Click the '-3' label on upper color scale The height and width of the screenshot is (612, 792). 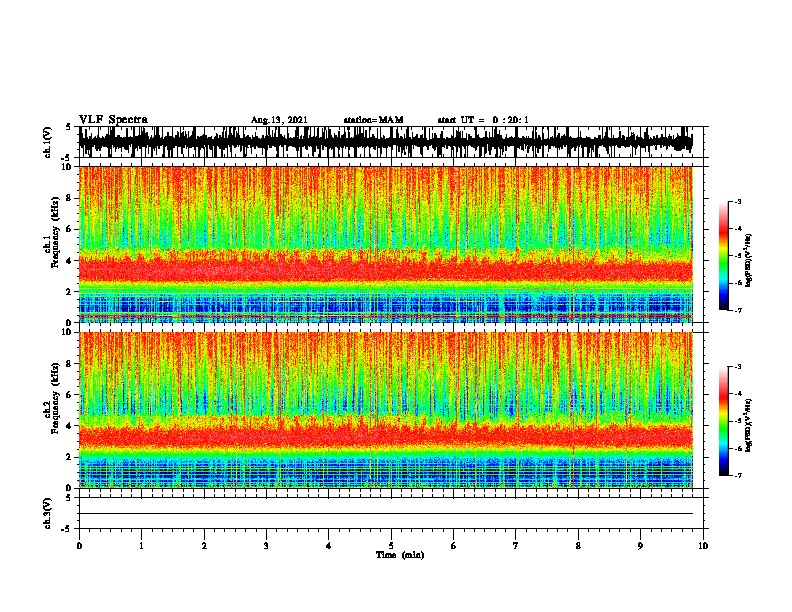(x=737, y=201)
